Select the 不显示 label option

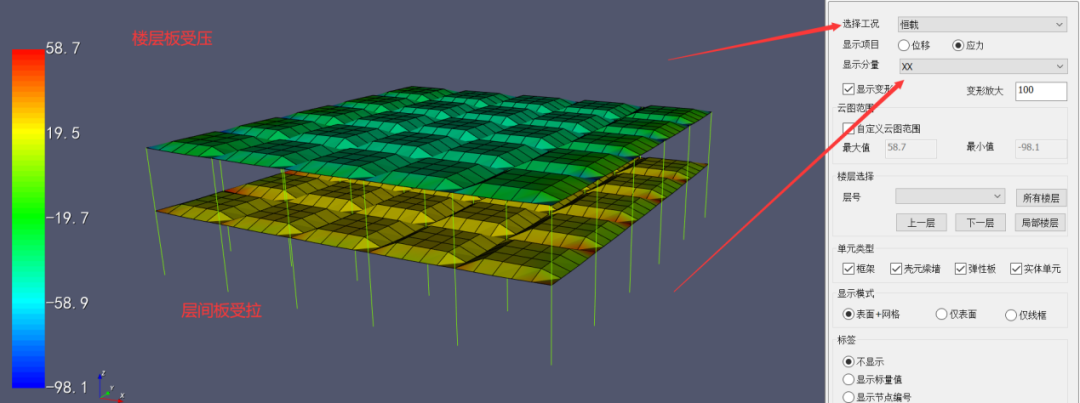[849, 362]
